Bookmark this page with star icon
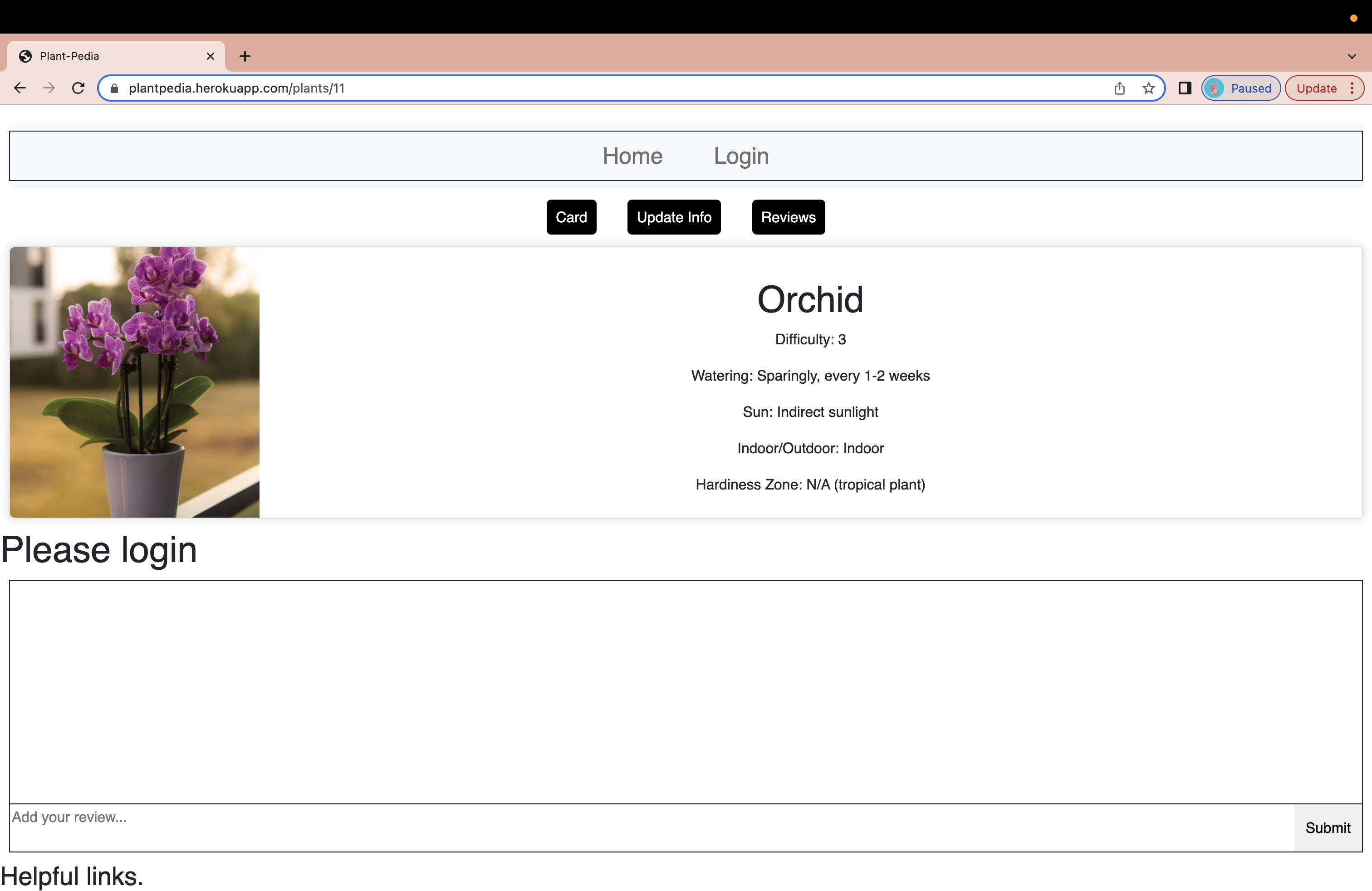 tap(1148, 88)
